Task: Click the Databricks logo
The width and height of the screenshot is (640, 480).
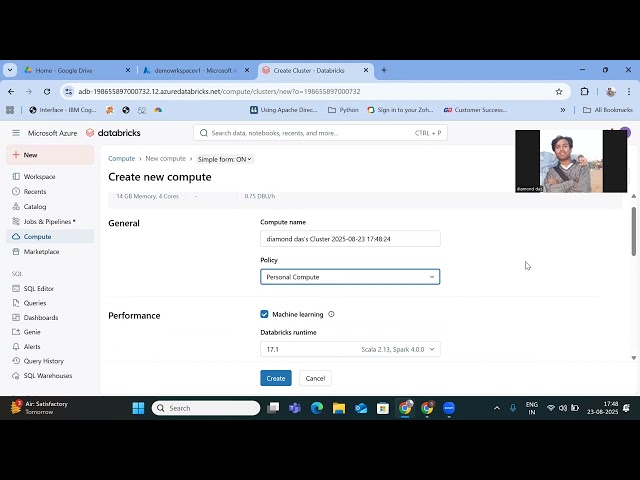Action: click(x=113, y=133)
